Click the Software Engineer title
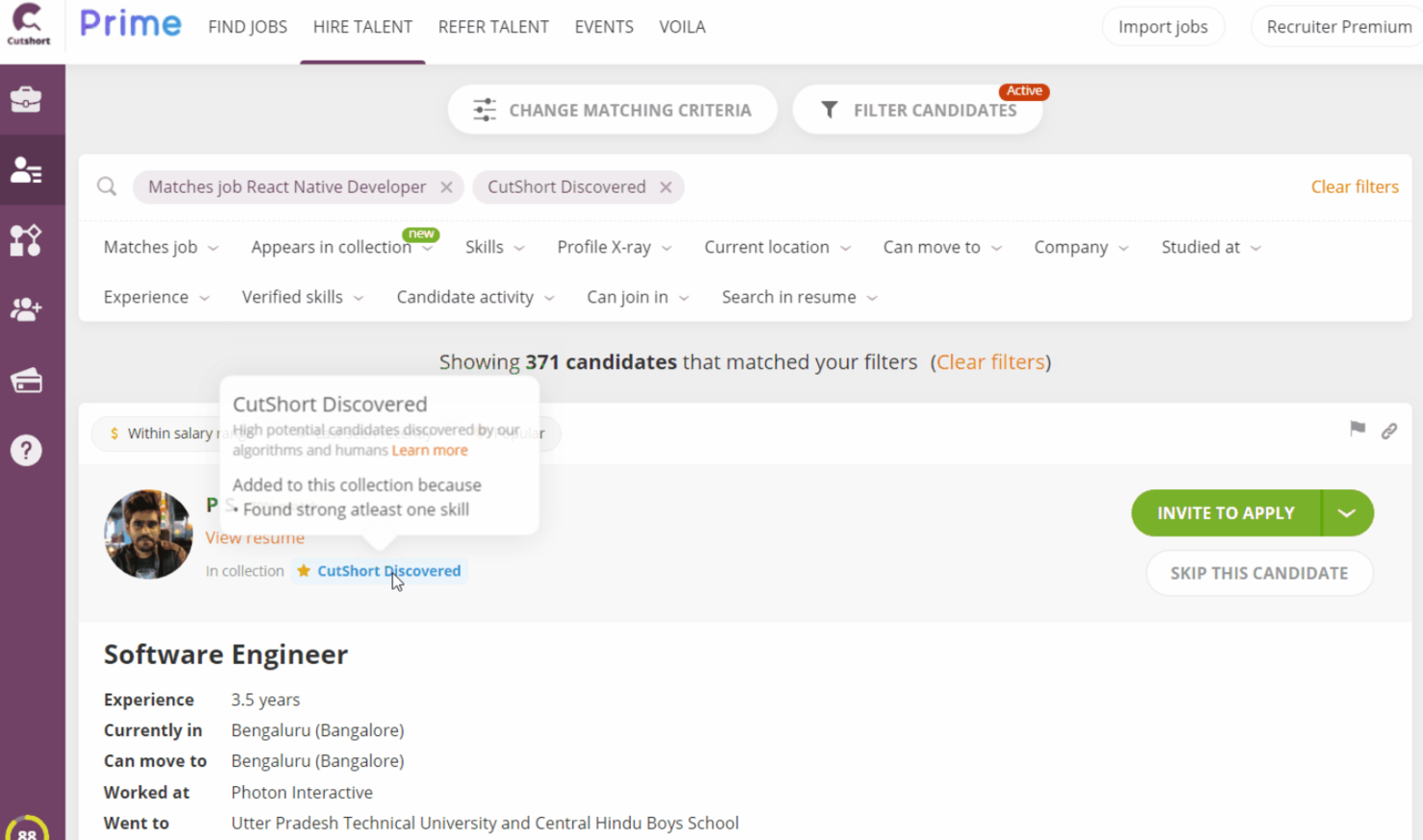 click(x=226, y=655)
